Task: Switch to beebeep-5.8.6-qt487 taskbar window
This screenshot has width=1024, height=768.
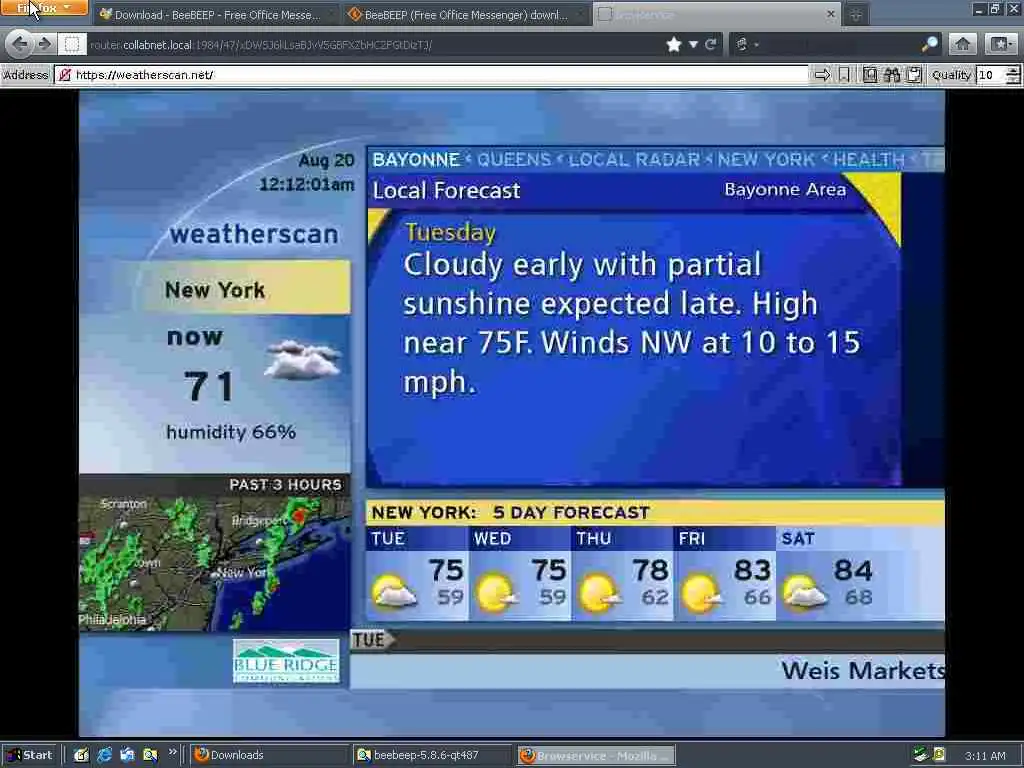Action: point(432,756)
